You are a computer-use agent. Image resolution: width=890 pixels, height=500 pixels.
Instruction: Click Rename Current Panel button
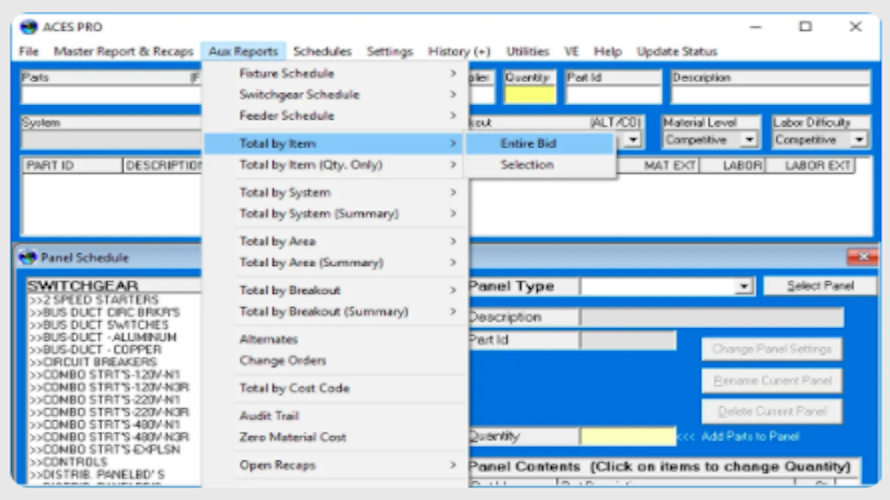coord(772,380)
